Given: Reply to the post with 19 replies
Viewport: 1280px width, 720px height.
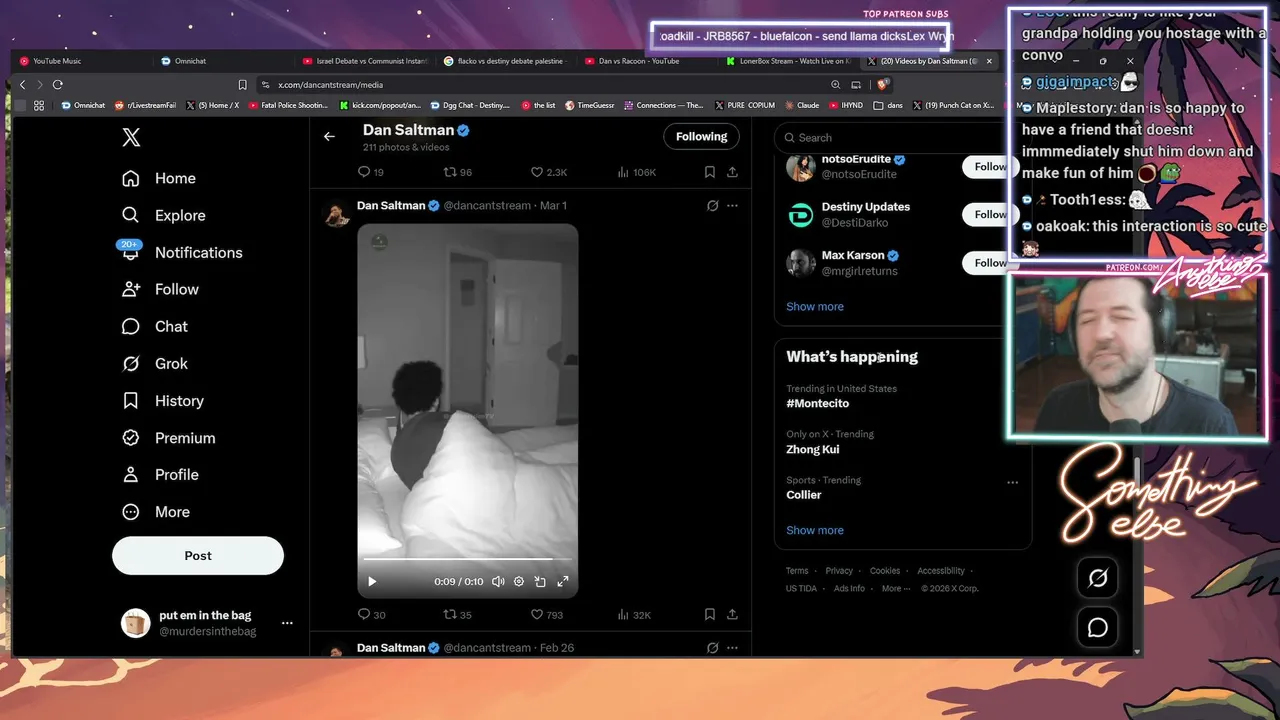Looking at the screenshot, I should click(370, 172).
